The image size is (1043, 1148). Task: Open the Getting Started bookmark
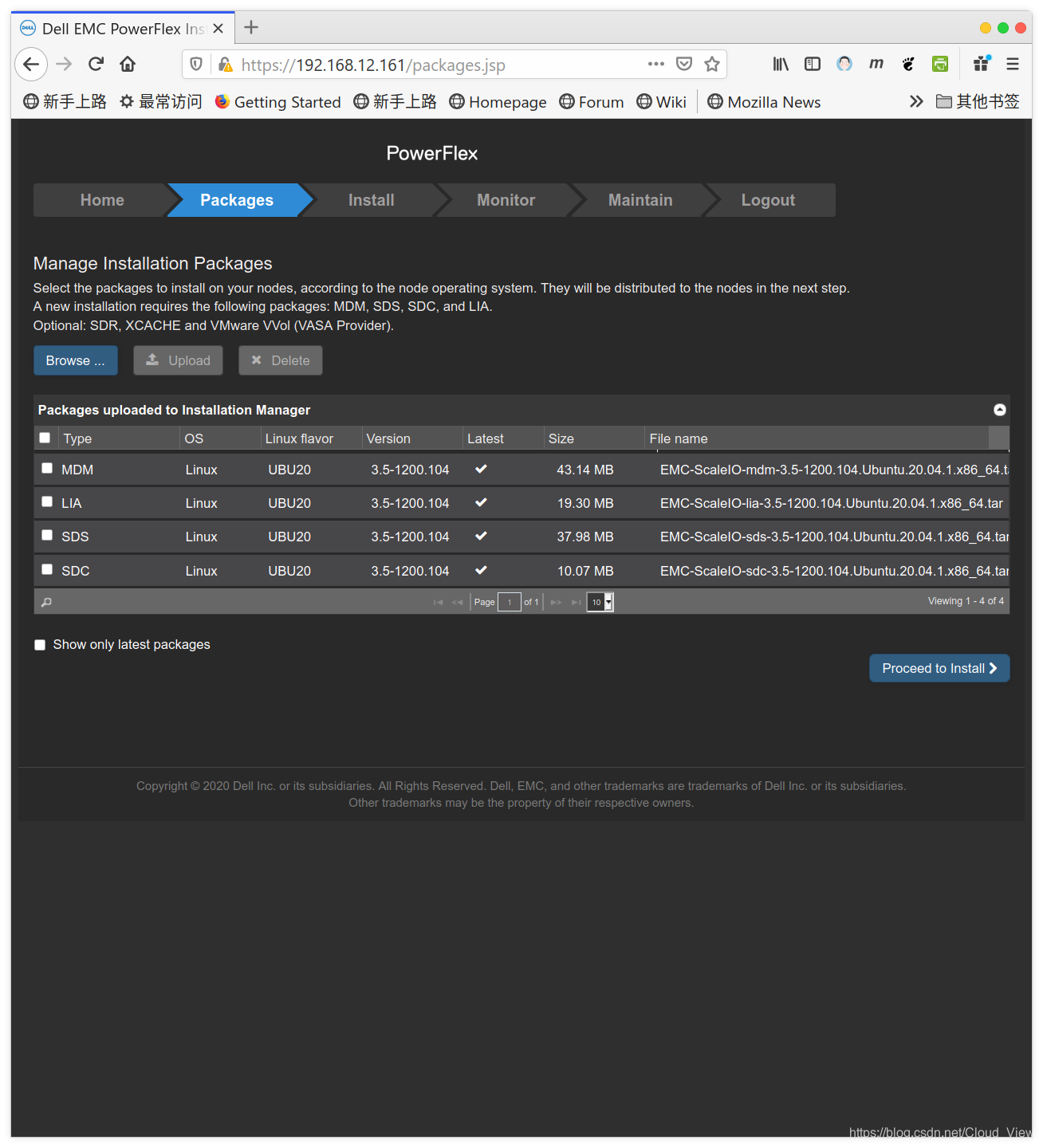[278, 101]
